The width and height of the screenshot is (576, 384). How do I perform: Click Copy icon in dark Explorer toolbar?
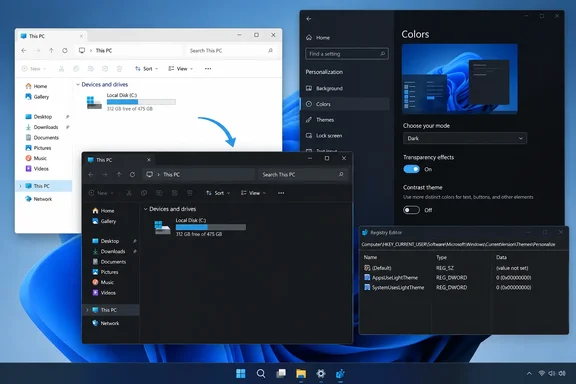pos(144,193)
